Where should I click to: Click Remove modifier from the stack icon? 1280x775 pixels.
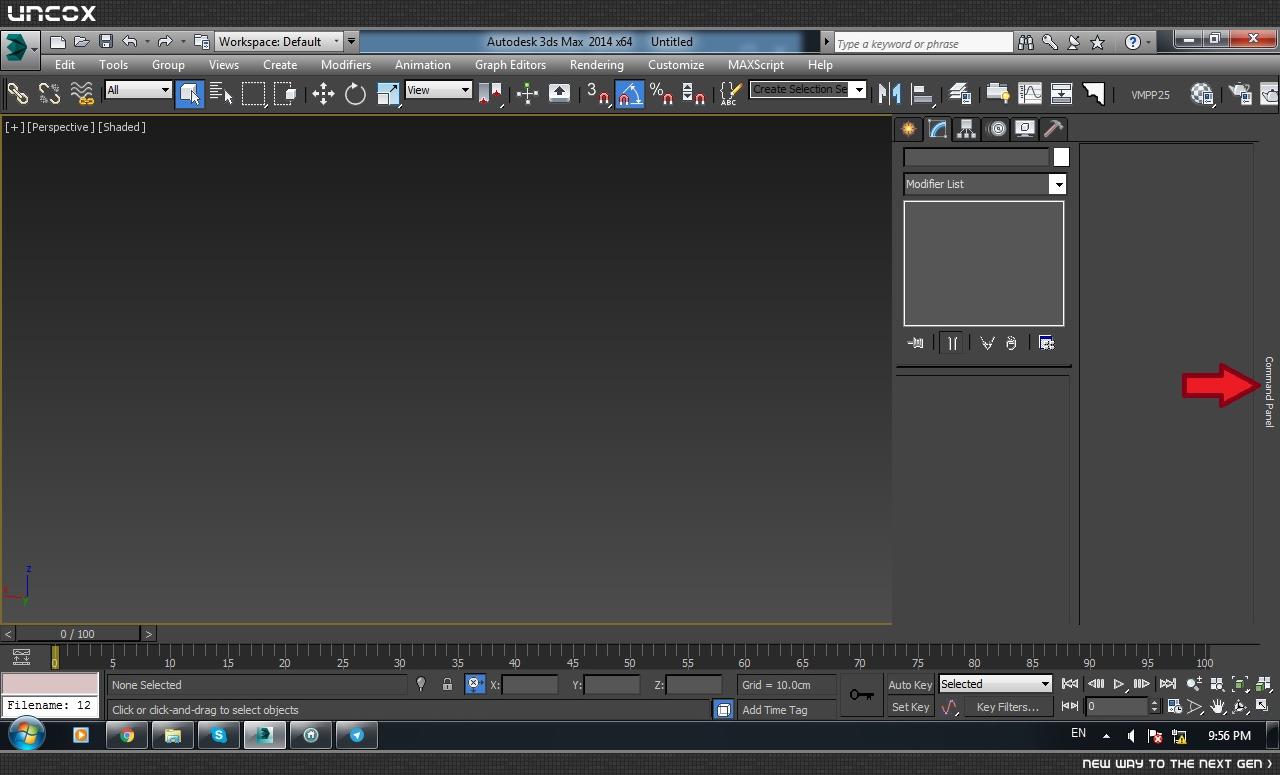(1011, 343)
